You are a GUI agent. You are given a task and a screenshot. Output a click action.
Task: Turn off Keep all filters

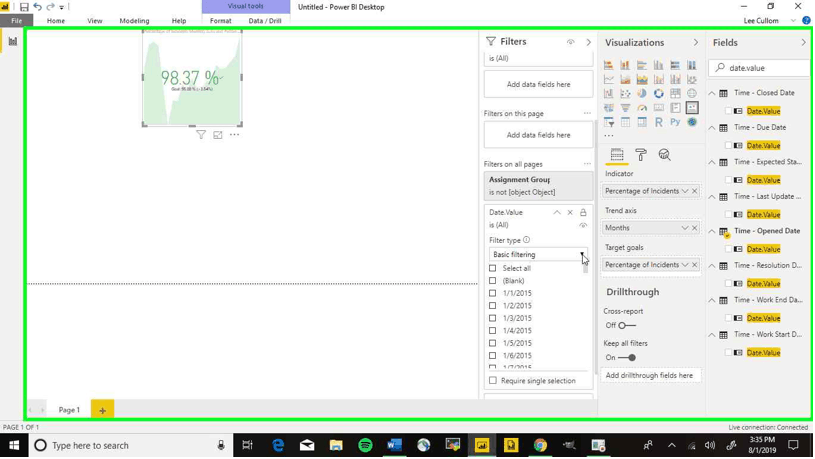tap(626, 358)
